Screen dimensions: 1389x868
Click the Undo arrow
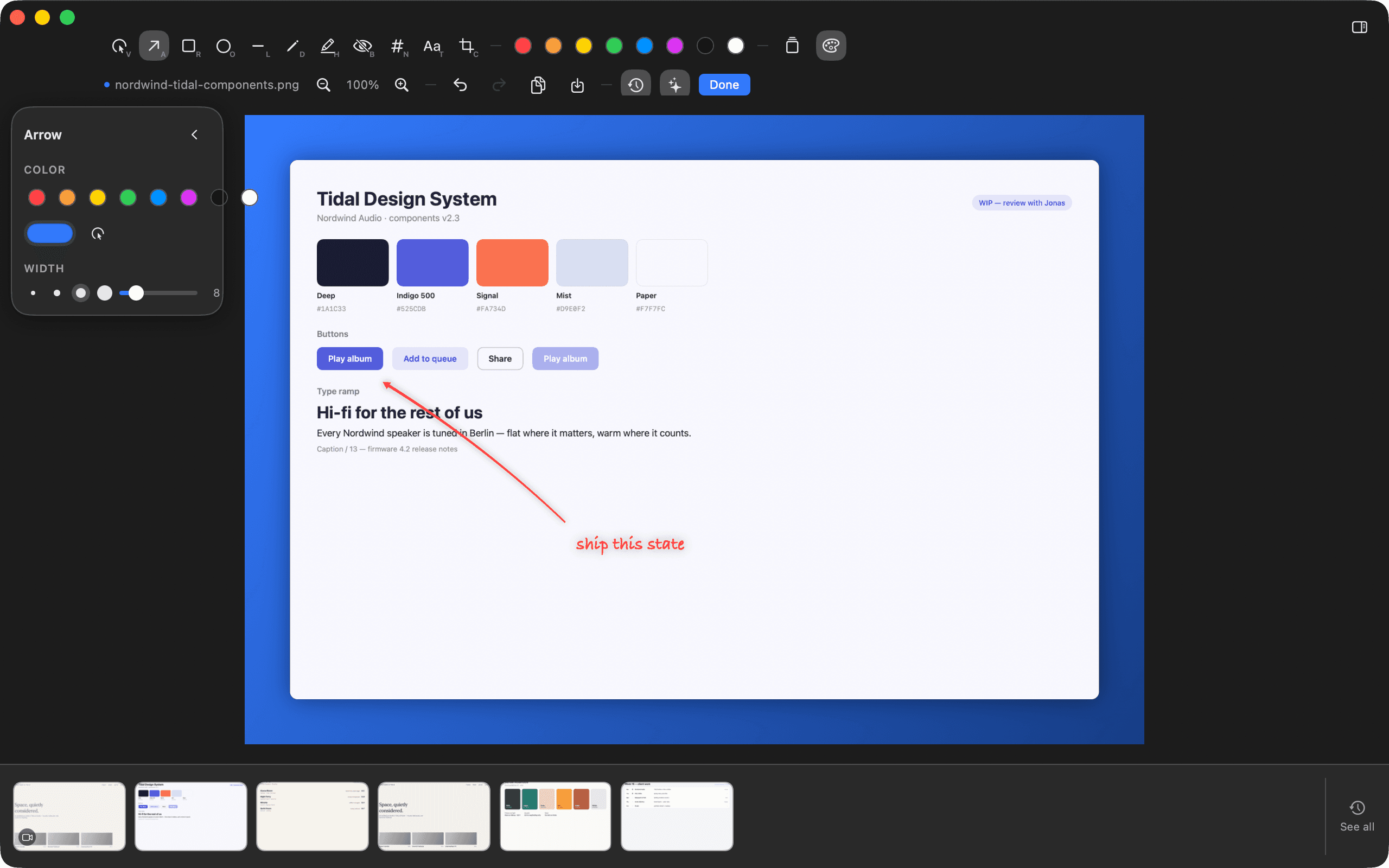point(460,85)
